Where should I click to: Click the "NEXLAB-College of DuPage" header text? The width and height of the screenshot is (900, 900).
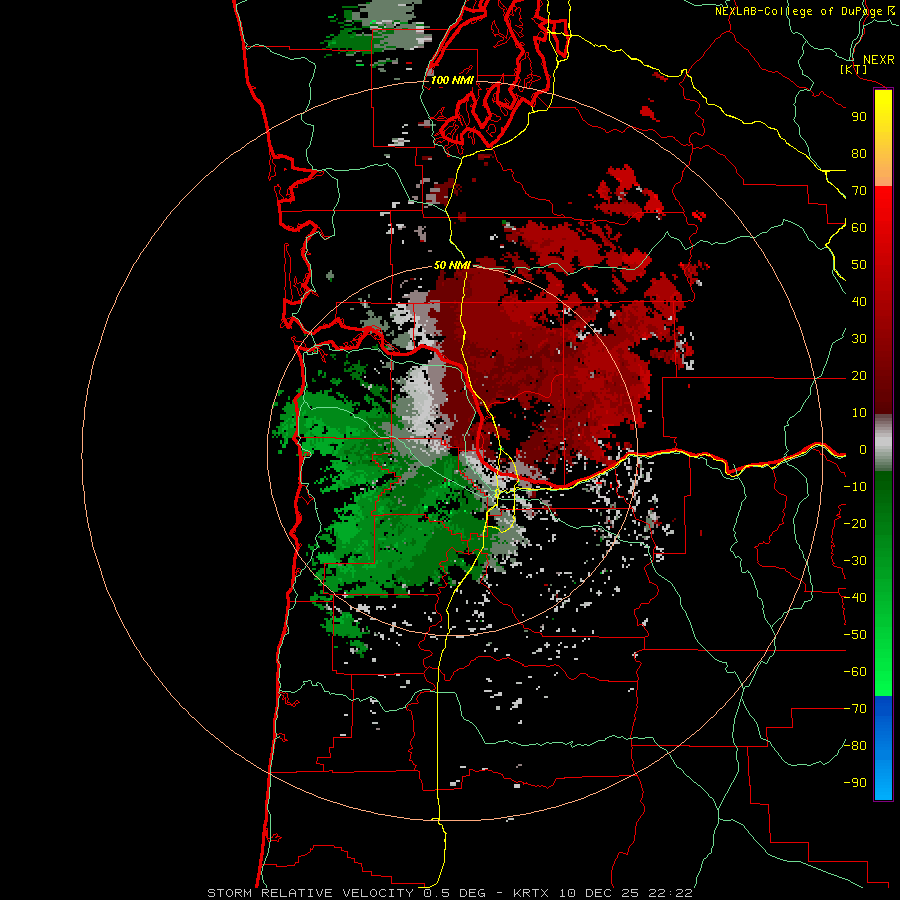tap(800, 11)
